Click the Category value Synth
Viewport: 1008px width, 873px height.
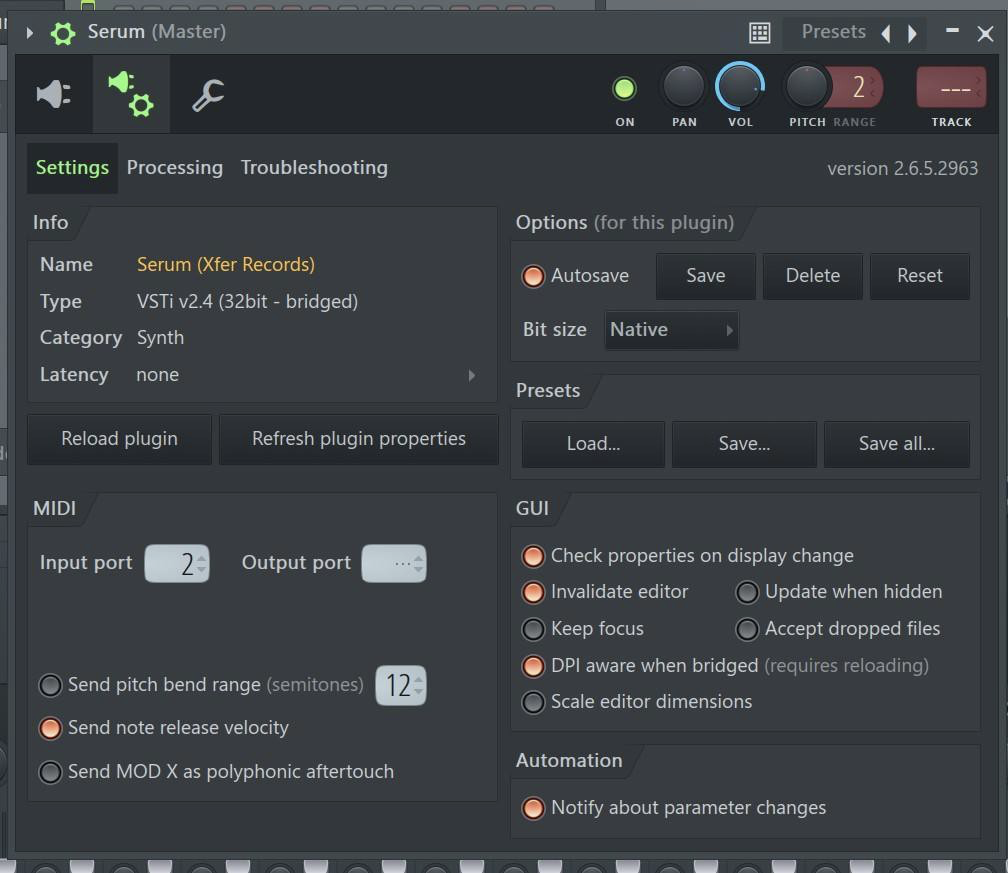(160, 338)
